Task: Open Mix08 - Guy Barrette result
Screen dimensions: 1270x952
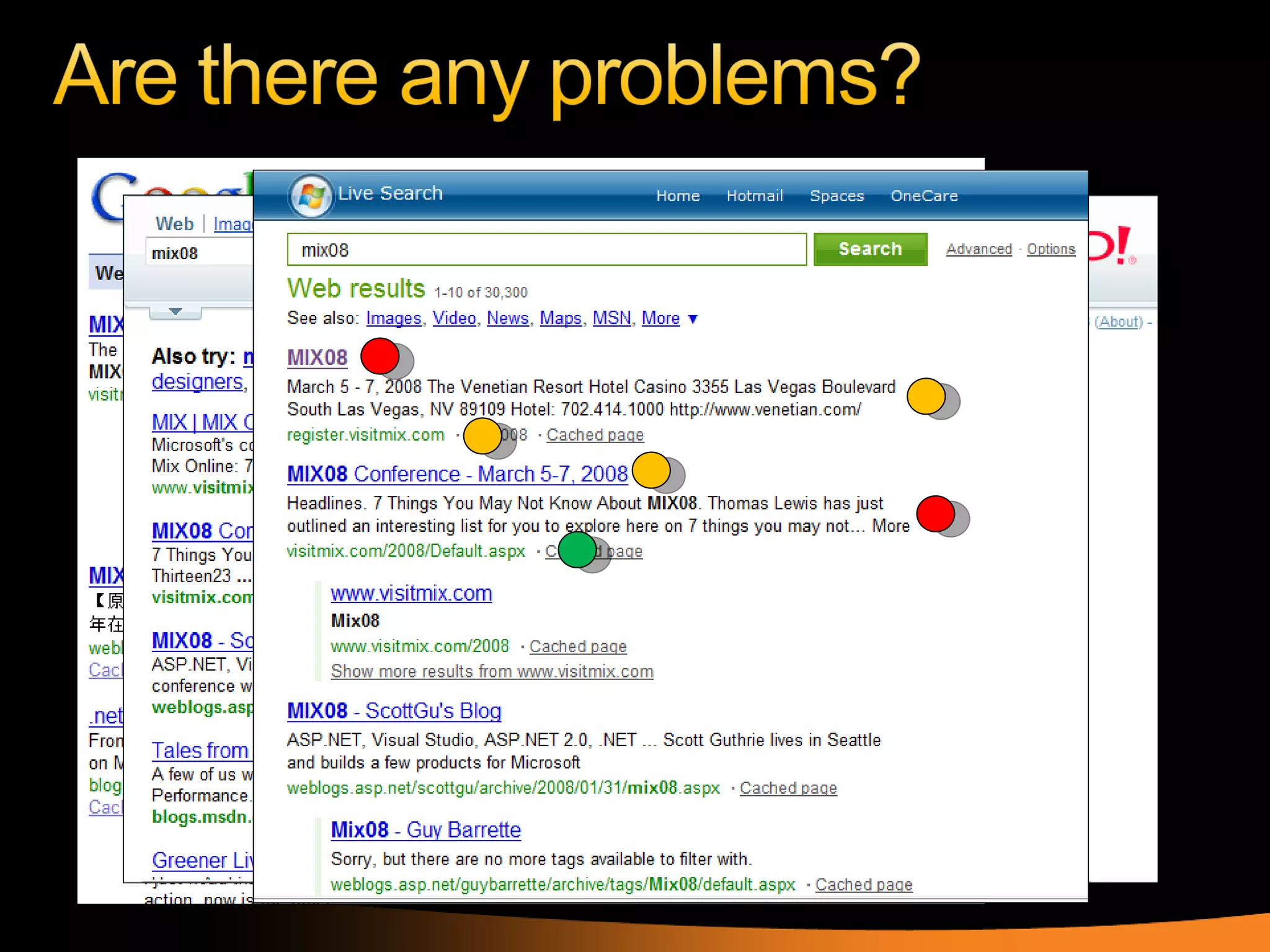Action: 426,830
